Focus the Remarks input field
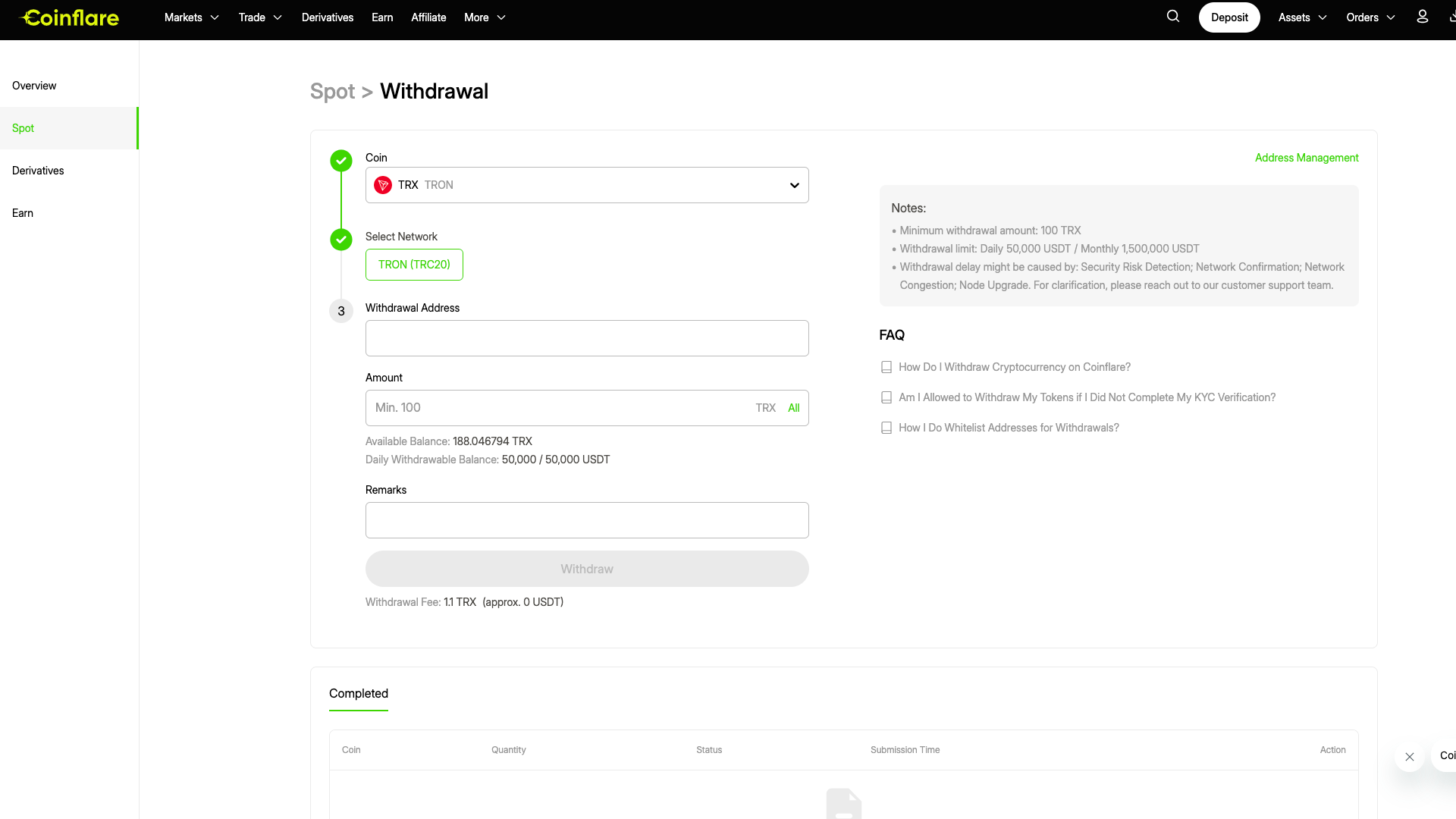The width and height of the screenshot is (1456, 819). click(587, 520)
